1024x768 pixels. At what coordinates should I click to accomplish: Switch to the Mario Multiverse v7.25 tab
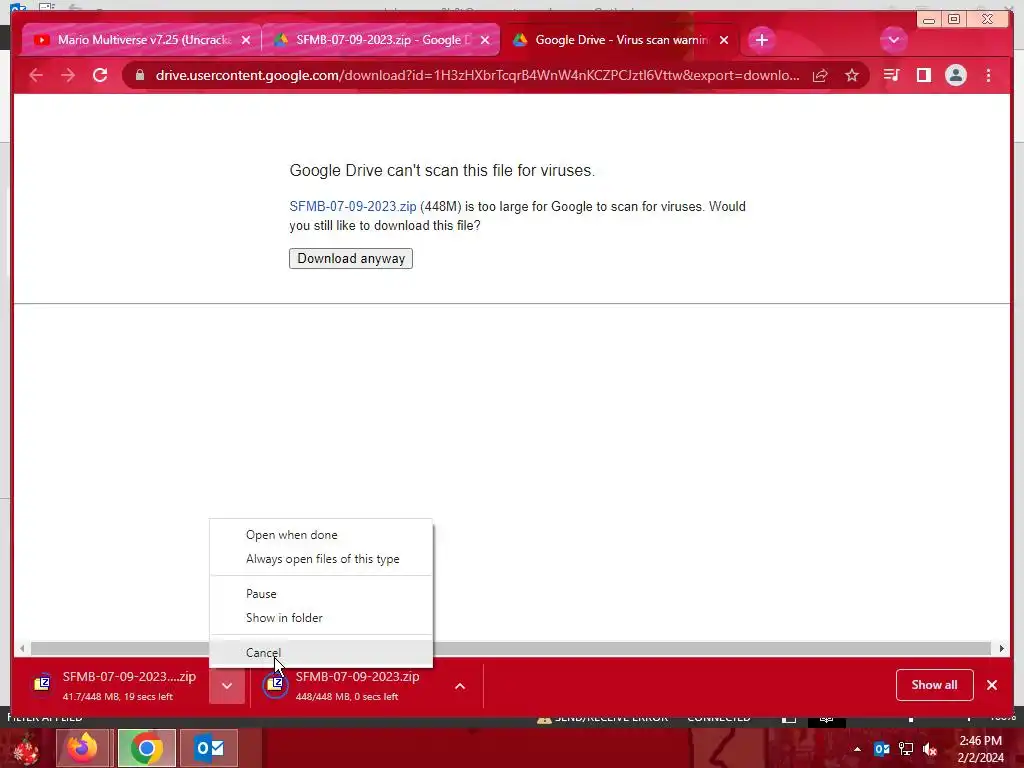click(142, 40)
